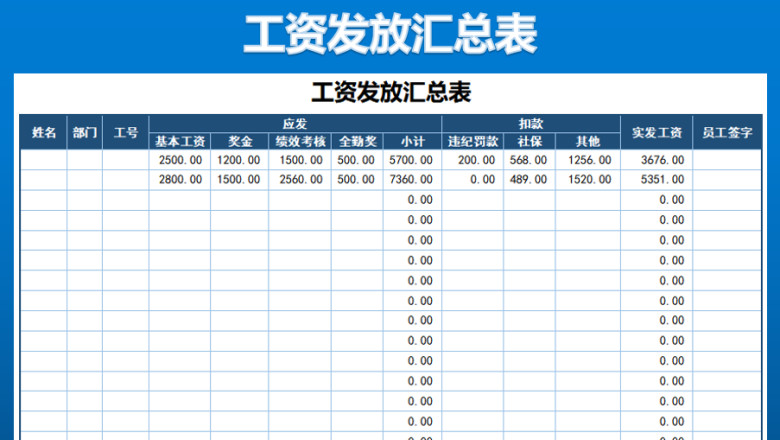Click 1500.00 in the 绩效考核 column
The image size is (780, 440).
pos(300,160)
